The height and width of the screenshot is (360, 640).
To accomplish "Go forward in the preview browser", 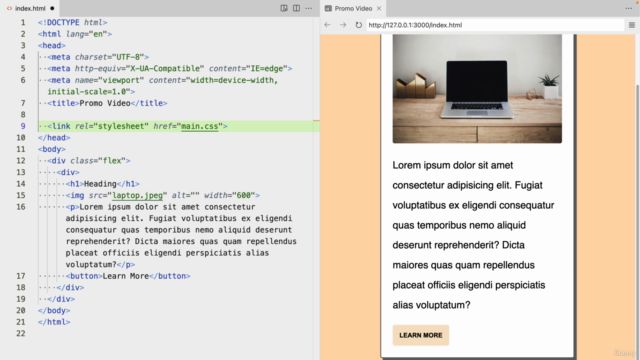I will pos(343,25).
